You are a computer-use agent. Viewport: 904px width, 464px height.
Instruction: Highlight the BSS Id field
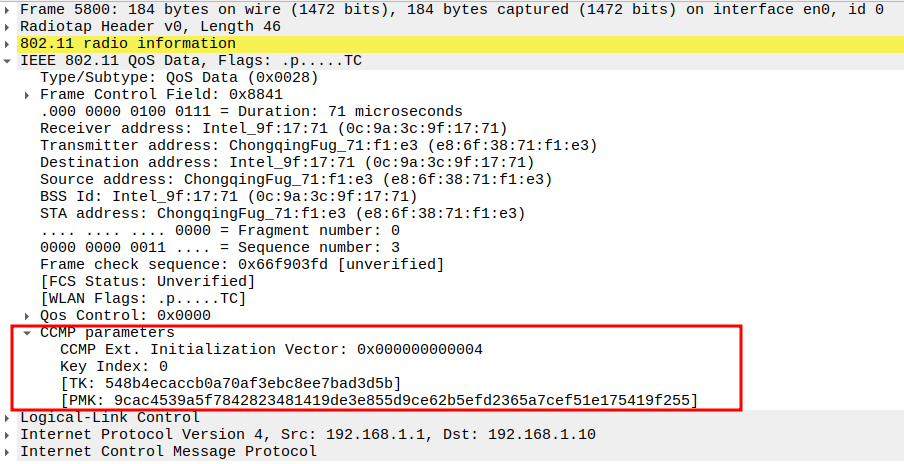228,196
